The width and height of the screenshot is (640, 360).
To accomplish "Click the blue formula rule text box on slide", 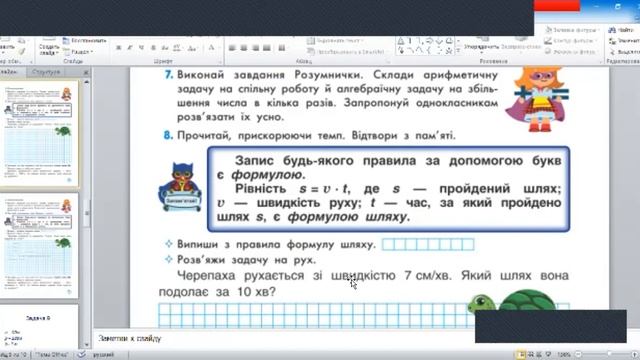I will coord(389,189).
